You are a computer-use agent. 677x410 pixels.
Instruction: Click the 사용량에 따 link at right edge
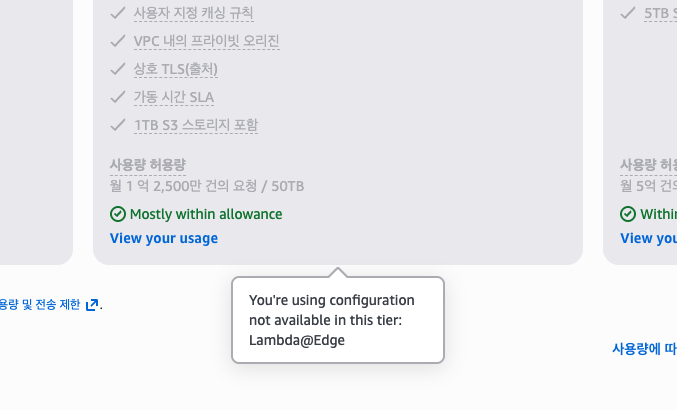pos(644,349)
